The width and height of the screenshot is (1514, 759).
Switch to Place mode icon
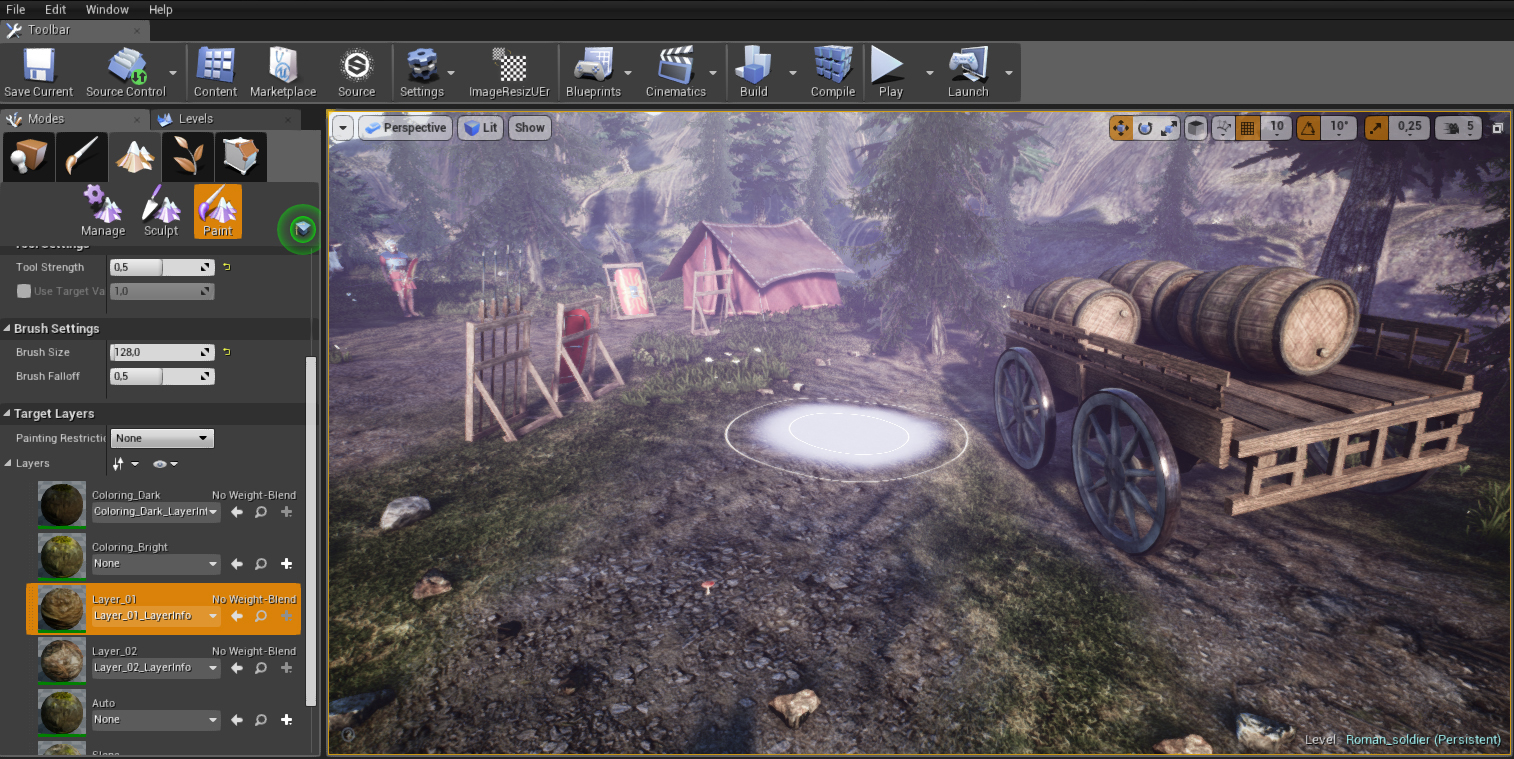click(x=27, y=156)
